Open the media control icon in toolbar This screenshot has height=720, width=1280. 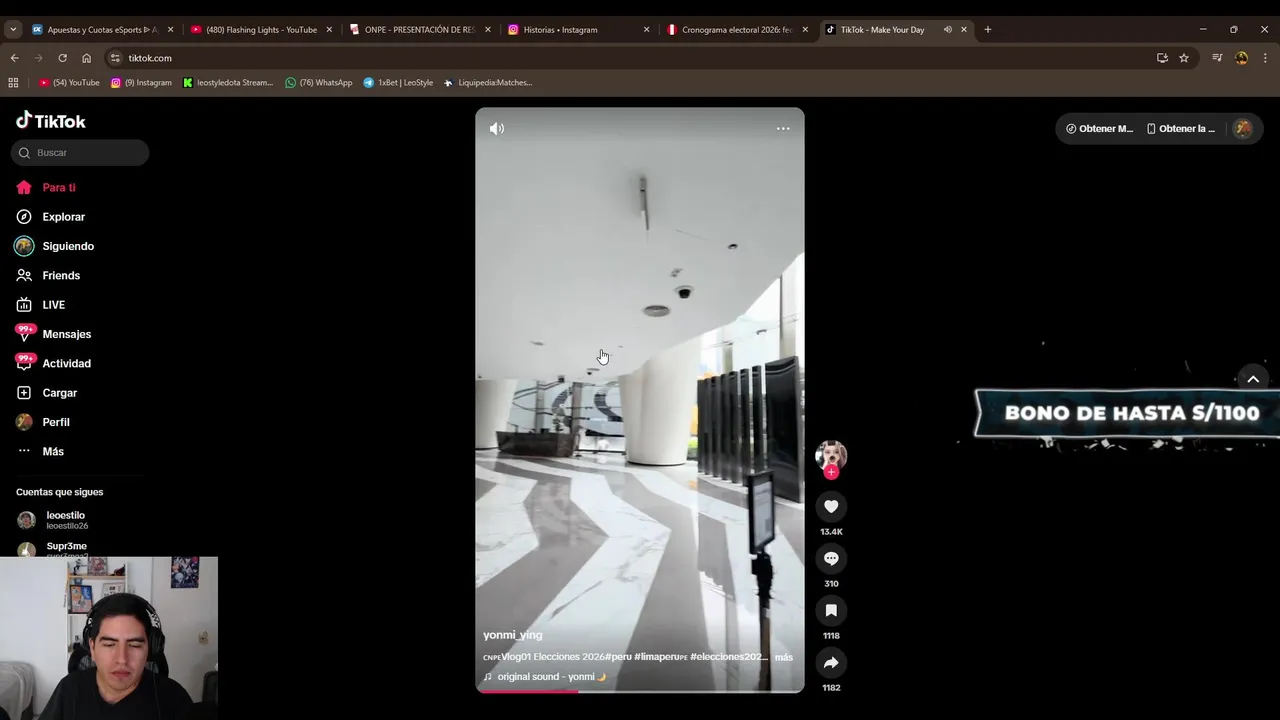pyautogui.click(x=1217, y=58)
